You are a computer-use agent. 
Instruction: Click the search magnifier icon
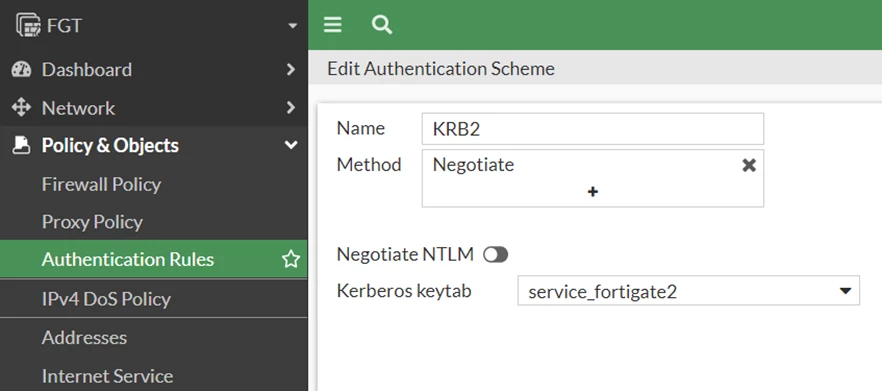(x=381, y=25)
